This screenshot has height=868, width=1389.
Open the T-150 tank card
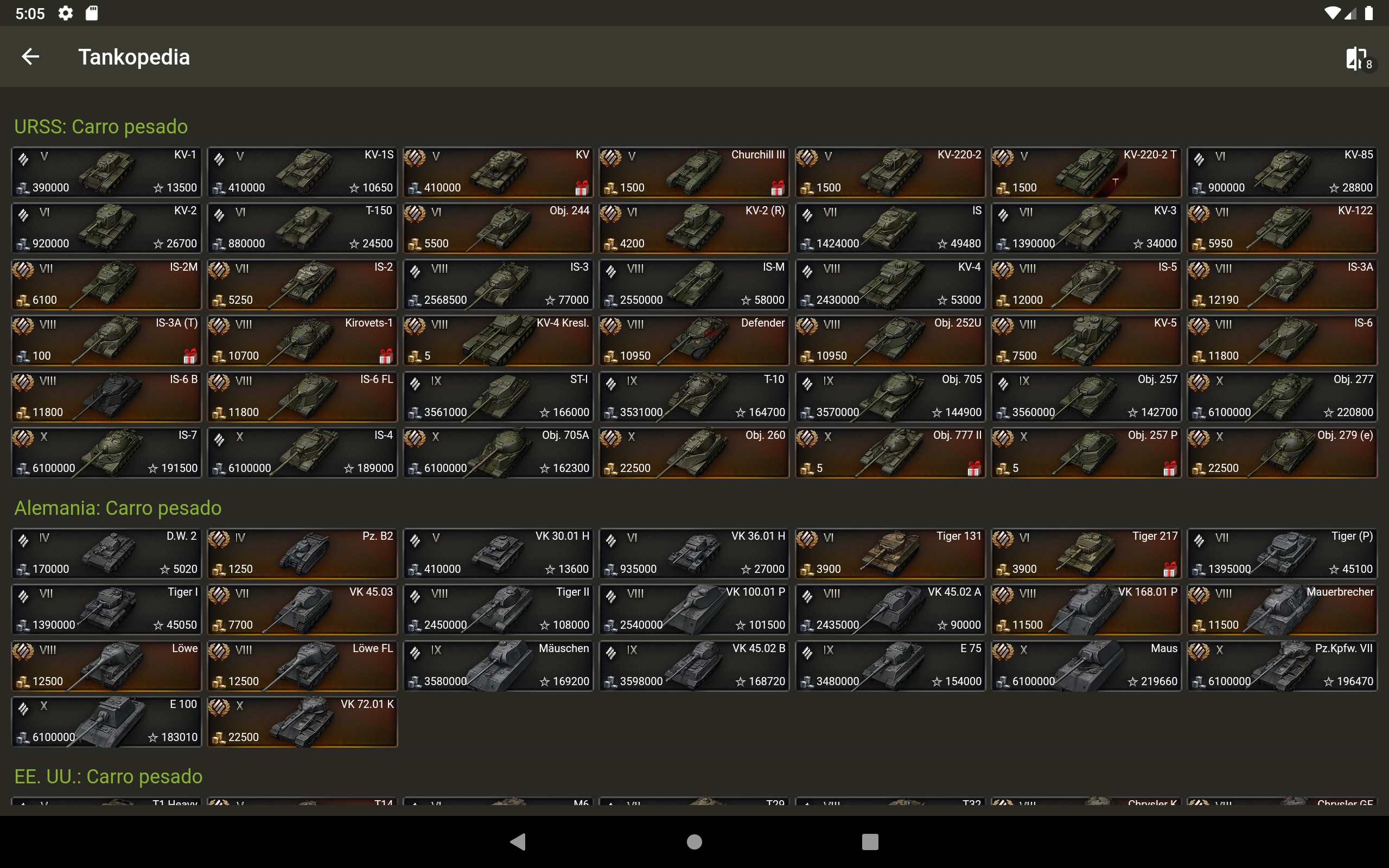302,228
